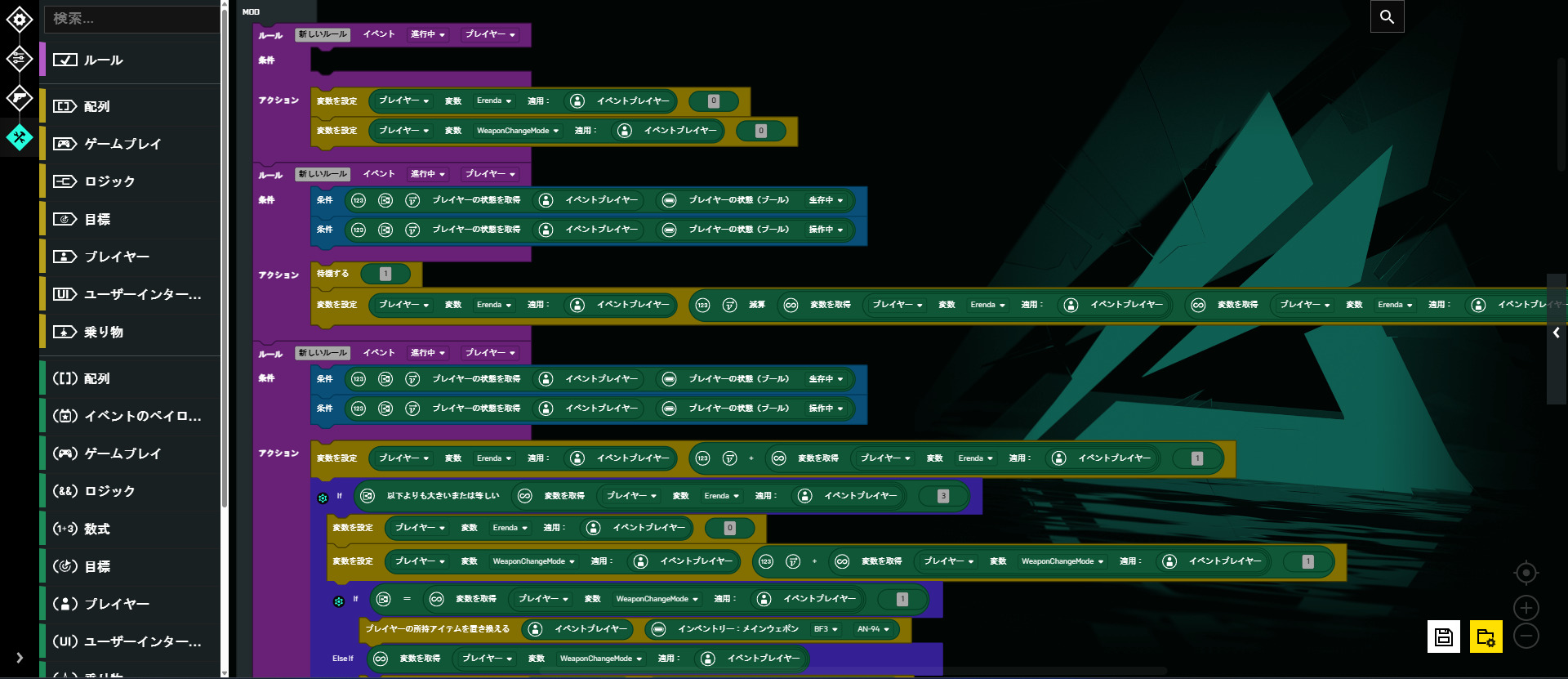
Task: Expand the left sidebar with bottom chevron
Action: (x=20, y=658)
